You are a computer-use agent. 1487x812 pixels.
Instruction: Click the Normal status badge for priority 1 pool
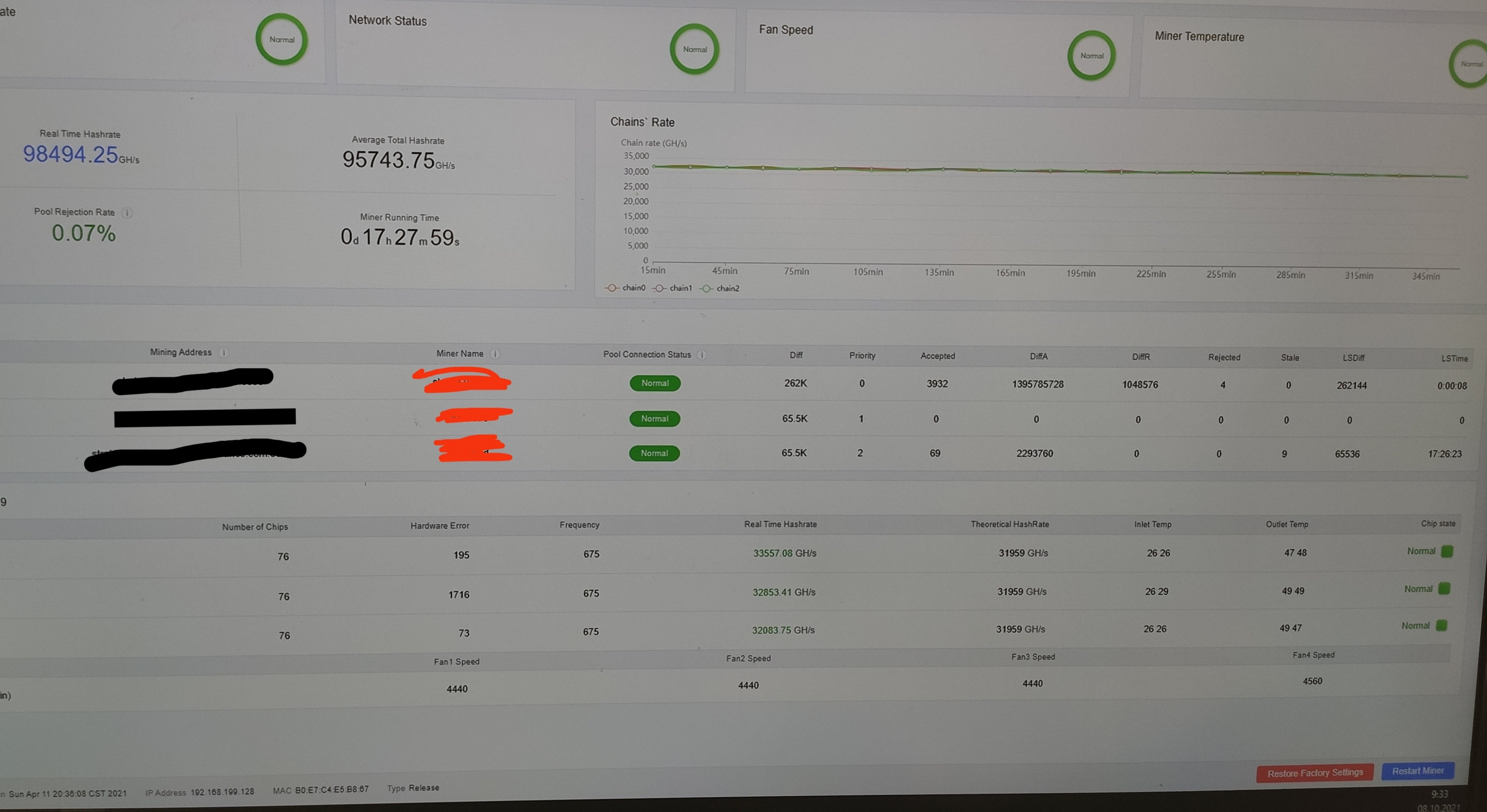pyautogui.click(x=655, y=419)
